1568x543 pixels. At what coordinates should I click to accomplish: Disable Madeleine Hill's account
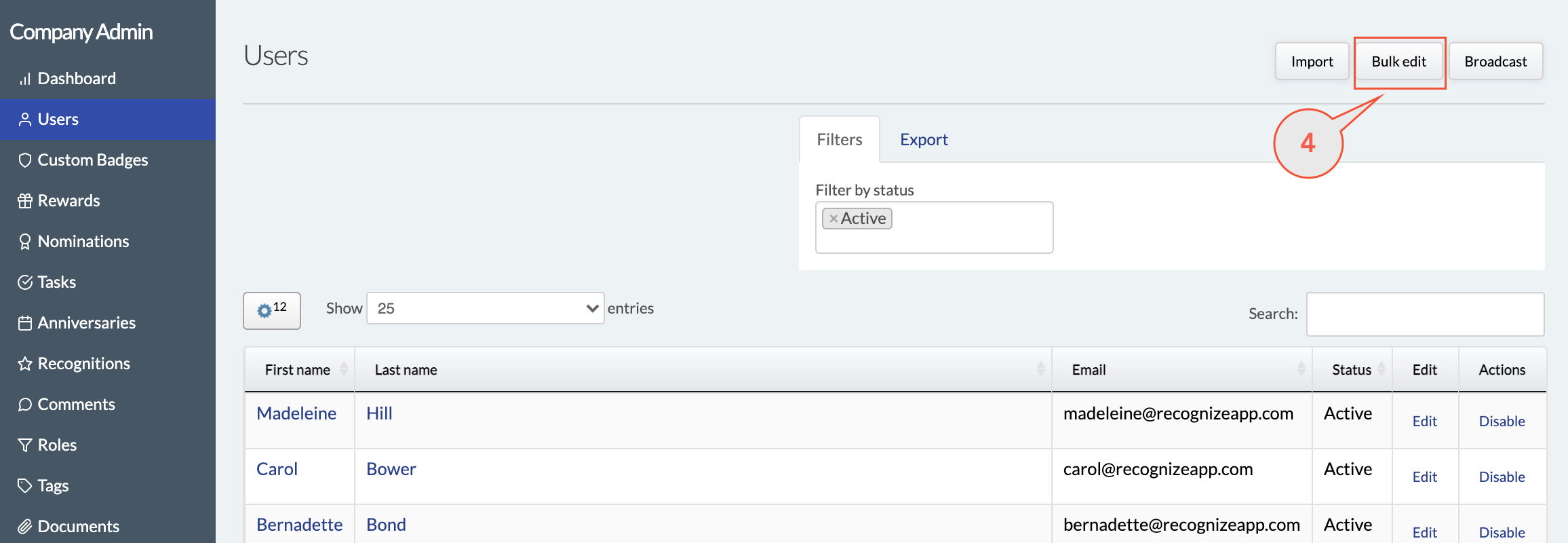pyautogui.click(x=1502, y=422)
